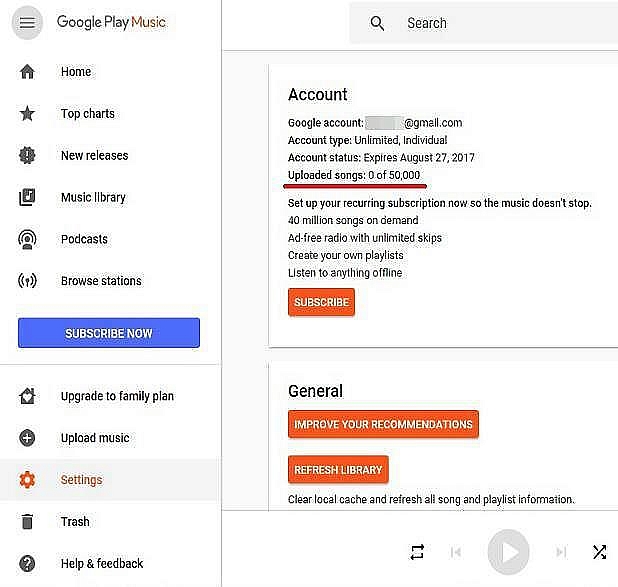
Task: Click the Home house icon
Action: point(27,72)
